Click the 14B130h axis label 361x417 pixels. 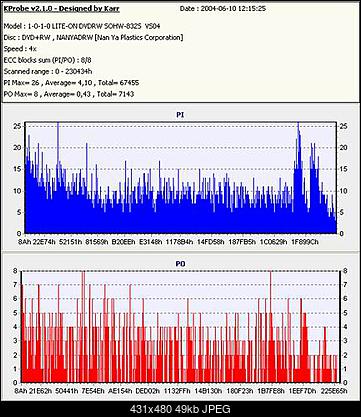208,391
